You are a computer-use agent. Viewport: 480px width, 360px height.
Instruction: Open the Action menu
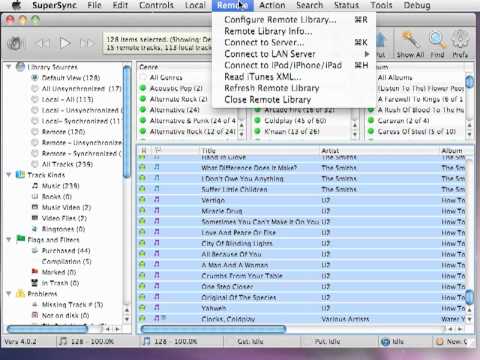[x=272, y=5]
